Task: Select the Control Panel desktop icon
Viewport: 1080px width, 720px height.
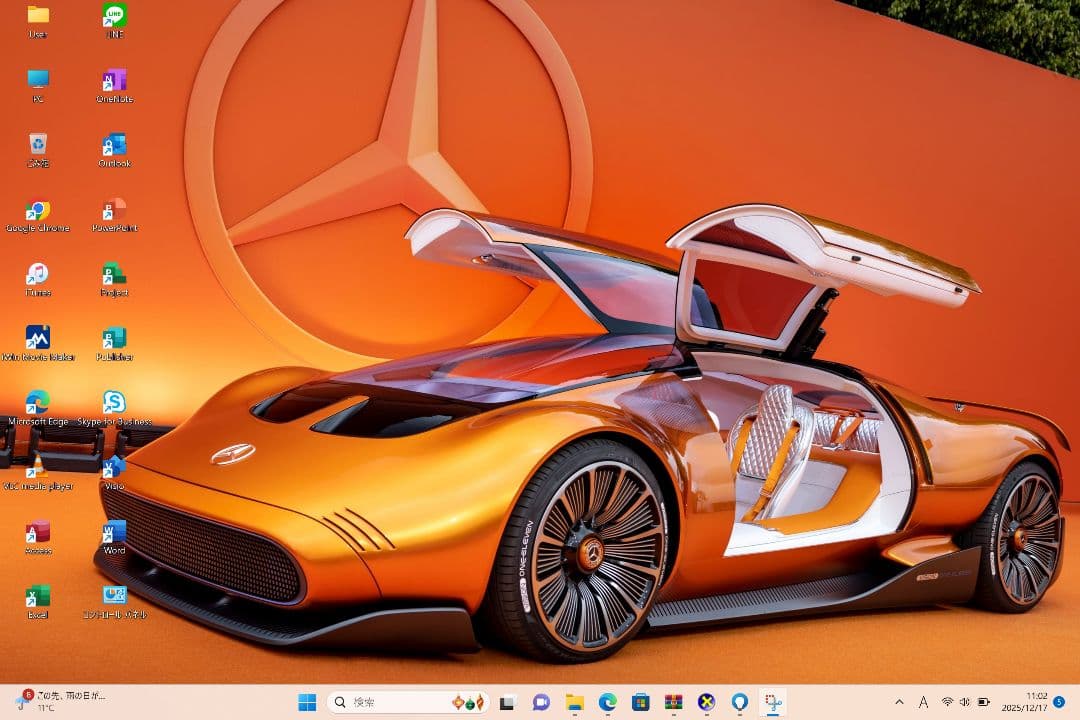Action: (114, 597)
